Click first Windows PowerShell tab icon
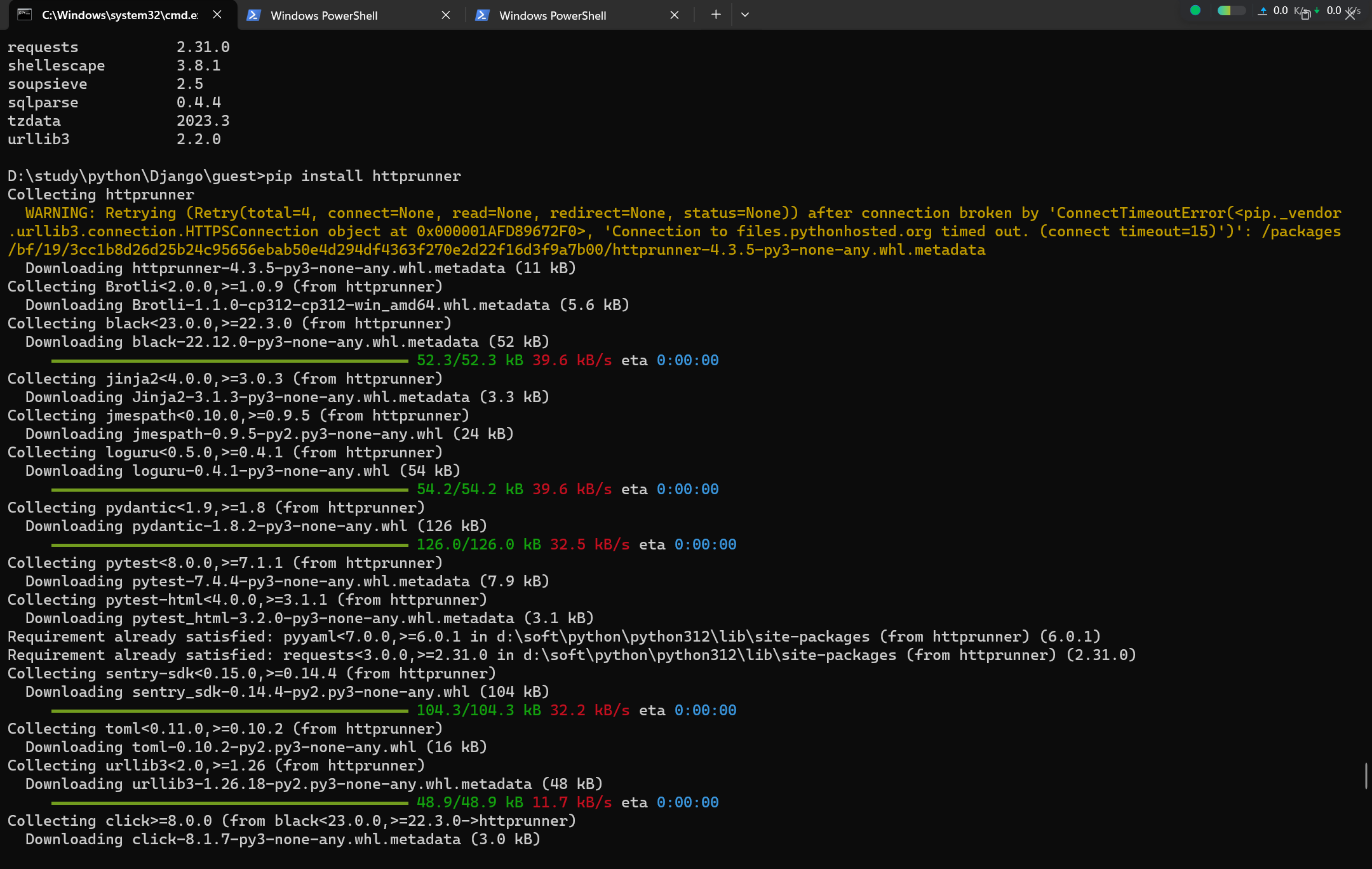Viewport: 1372px width, 869px height. click(x=253, y=15)
